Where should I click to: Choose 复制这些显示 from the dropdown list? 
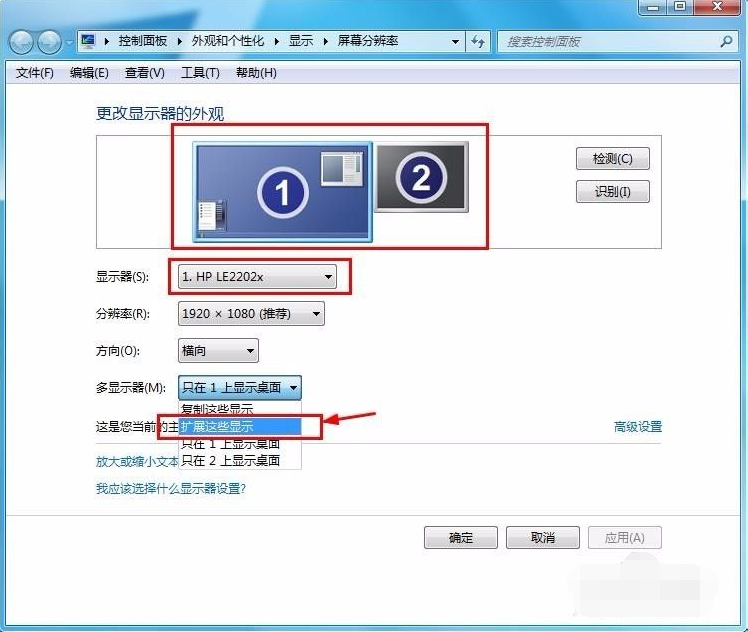click(x=217, y=410)
